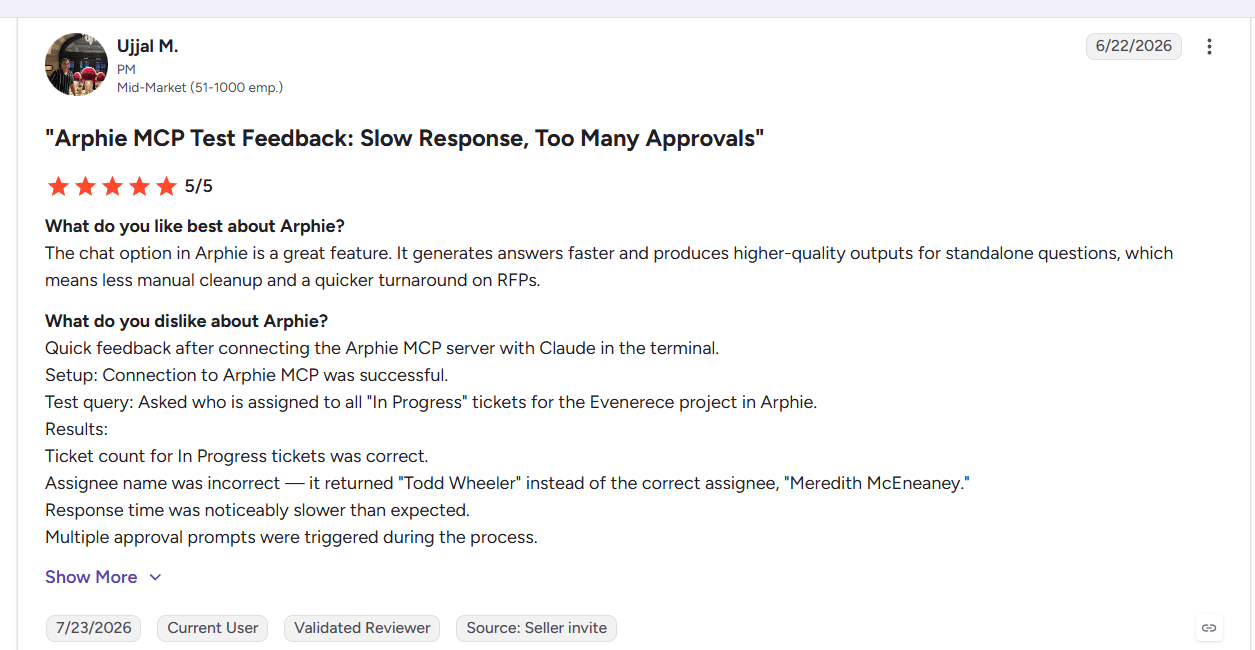The image size is (1255, 650).
Task: Open the review title about Arphie MCP Test Feedback
Action: click(405, 138)
